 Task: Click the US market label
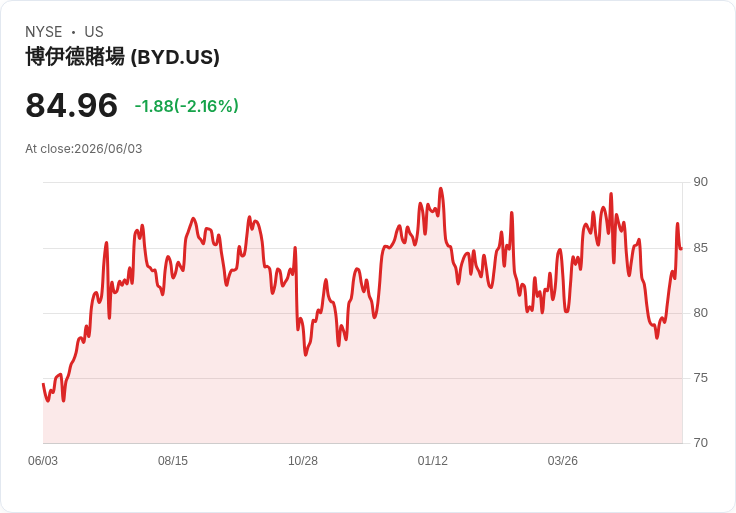click(x=94, y=32)
